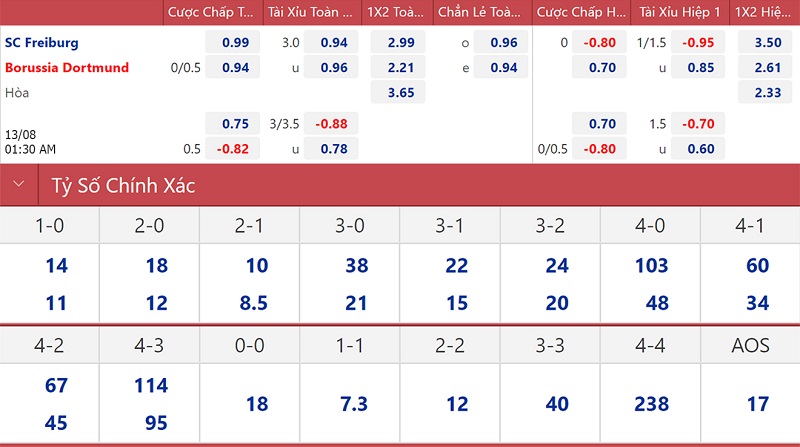Bet on correct score 1-1 at 7.3
The image size is (800, 447).
[354, 404]
